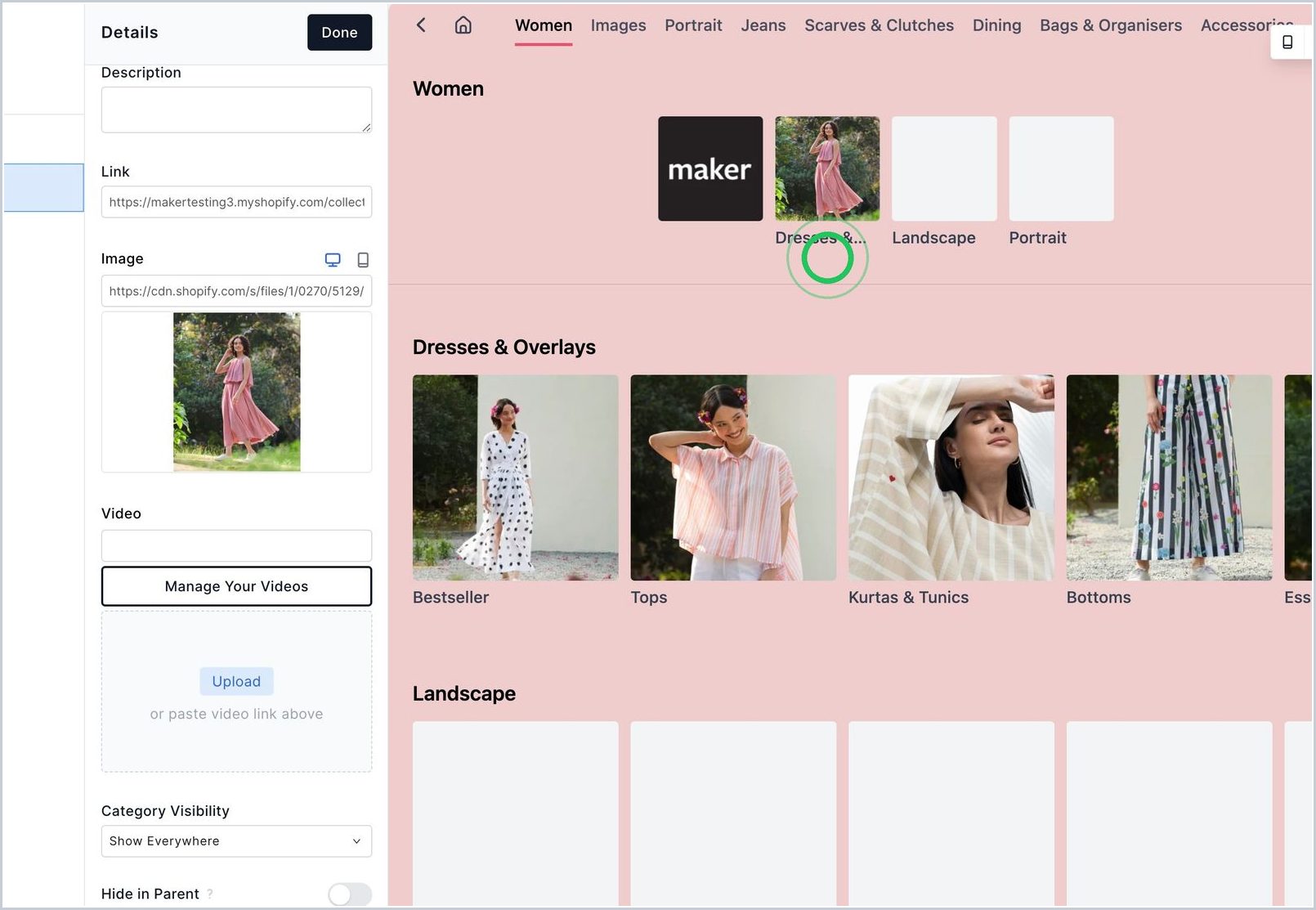1316x910 pixels.
Task: Switch to the Jeans tab
Action: [x=763, y=25]
